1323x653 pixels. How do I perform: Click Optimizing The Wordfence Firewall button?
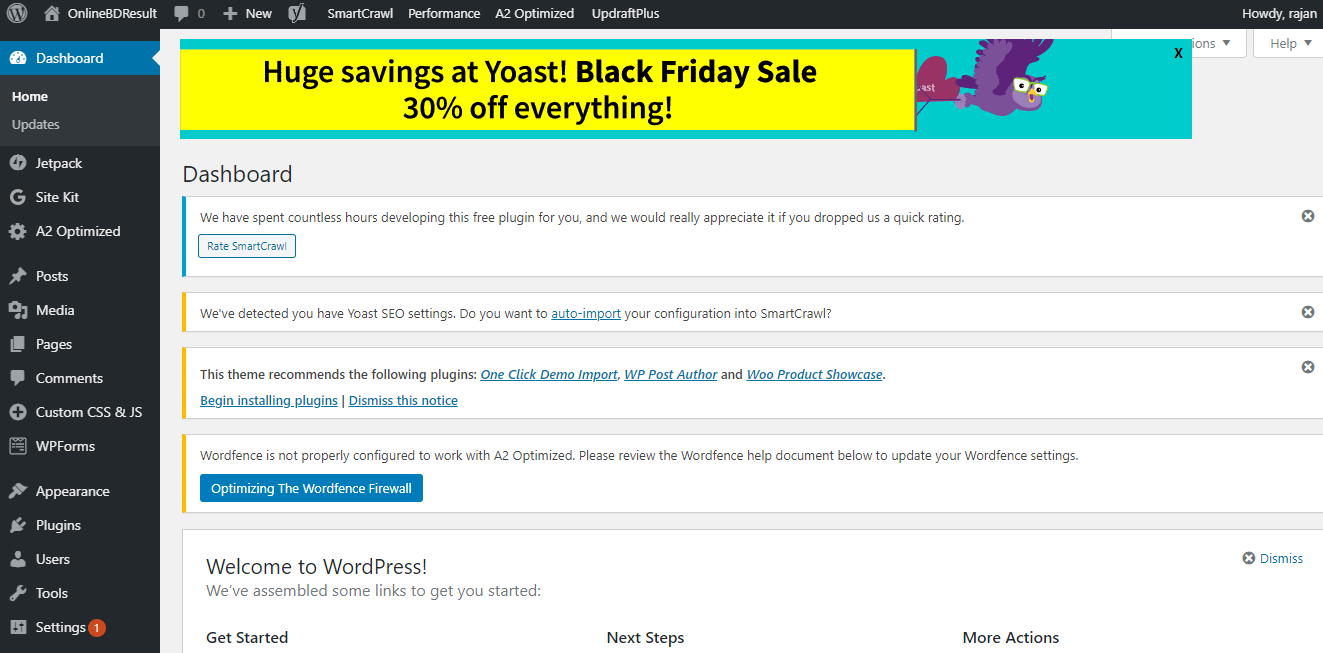click(x=311, y=488)
